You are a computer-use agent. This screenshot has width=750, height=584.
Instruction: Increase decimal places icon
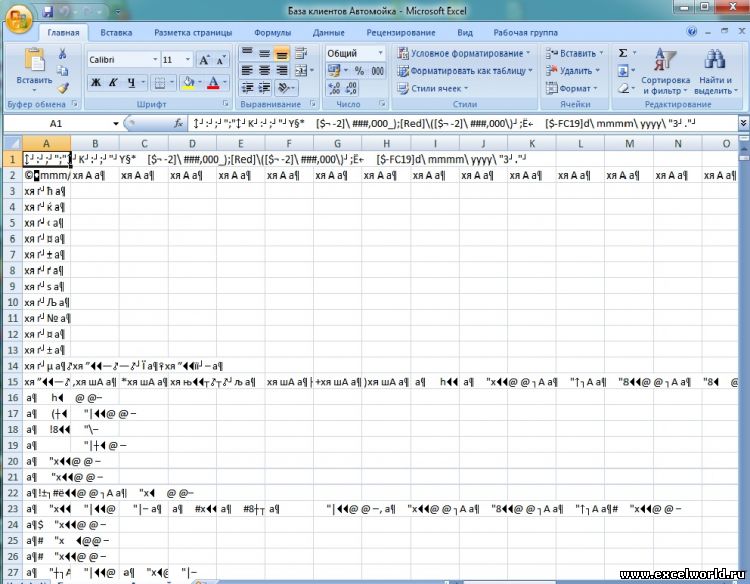(334, 88)
